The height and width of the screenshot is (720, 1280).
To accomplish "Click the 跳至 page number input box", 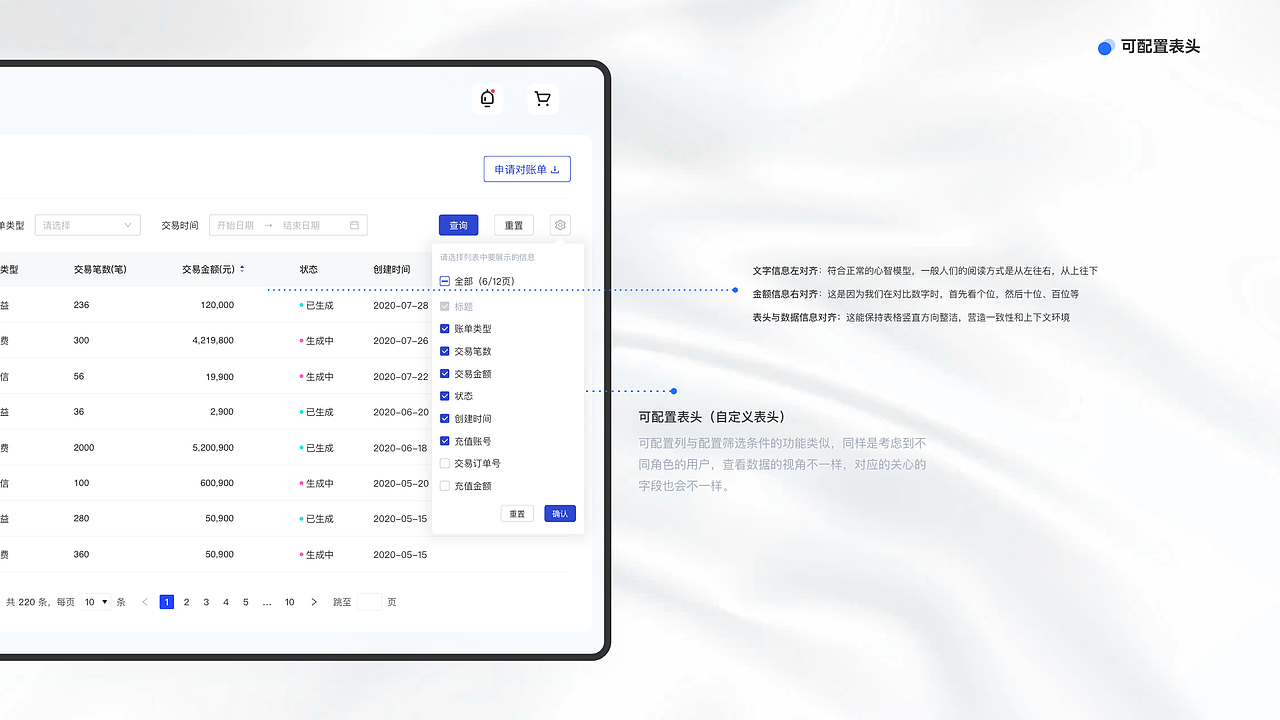I will (x=369, y=602).
